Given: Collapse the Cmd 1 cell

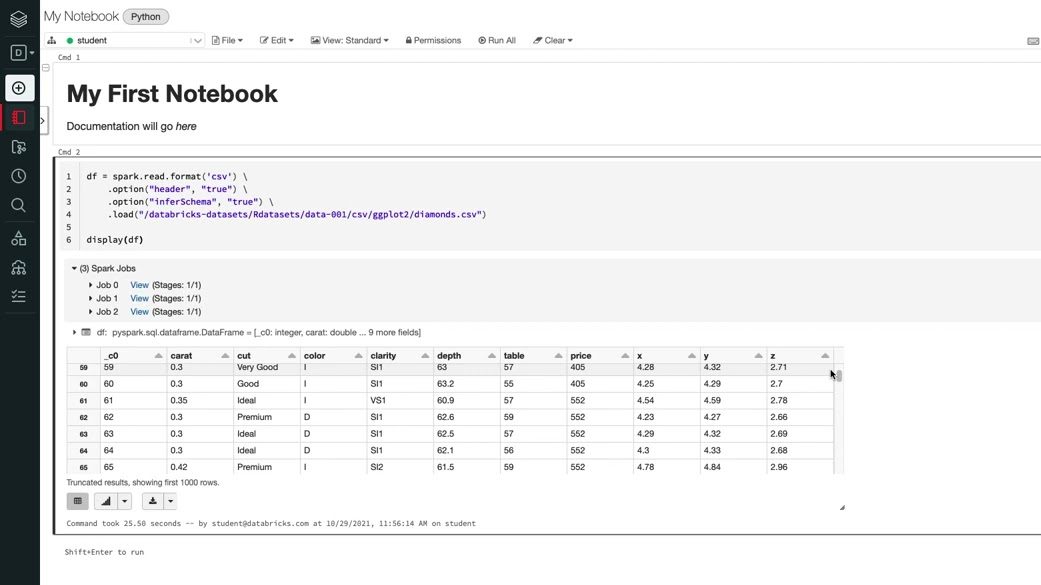Looking at the screenshot, I should pyautogui.click(x=46, y=68).
